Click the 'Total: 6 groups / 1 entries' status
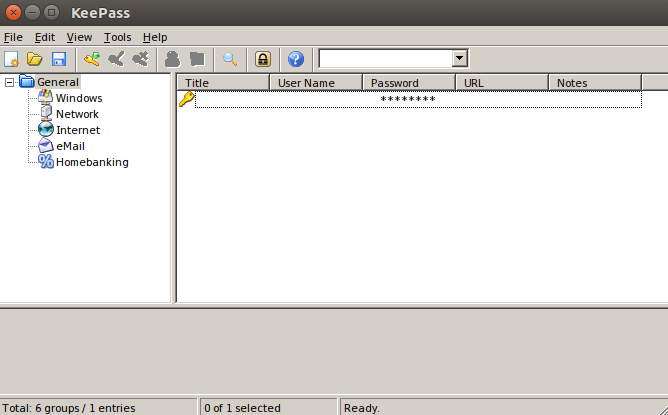Screen dimensions: 668x415 (69, 408)
